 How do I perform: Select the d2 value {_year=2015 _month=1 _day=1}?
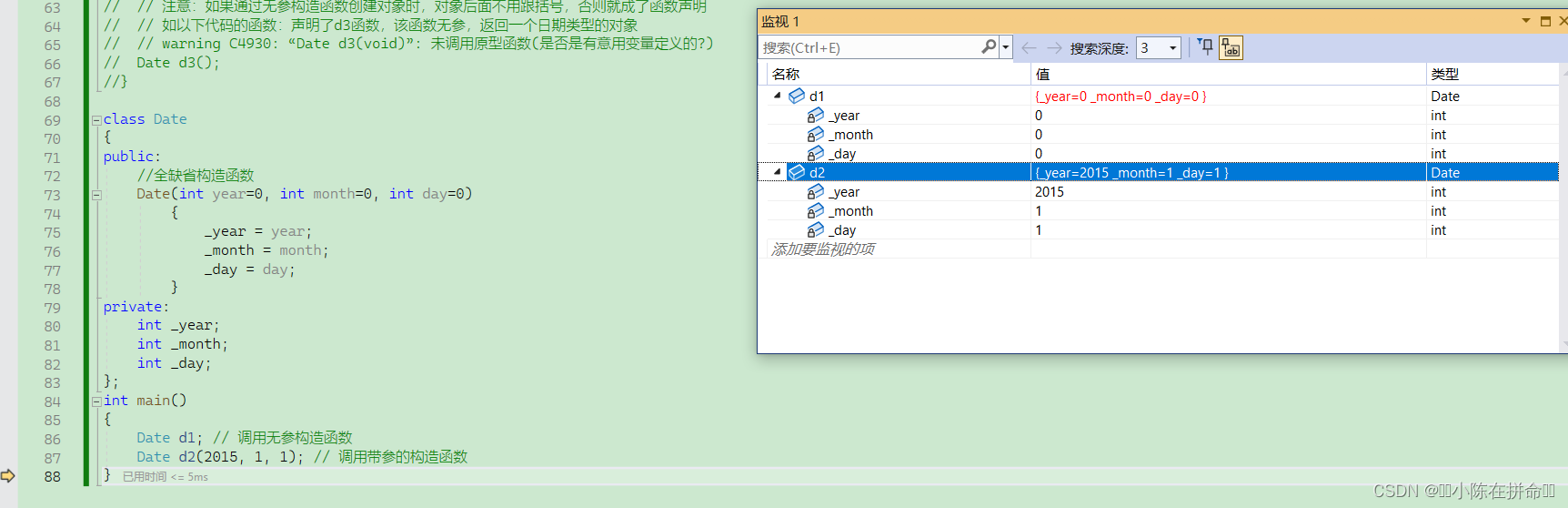[x=1131, y=172]
